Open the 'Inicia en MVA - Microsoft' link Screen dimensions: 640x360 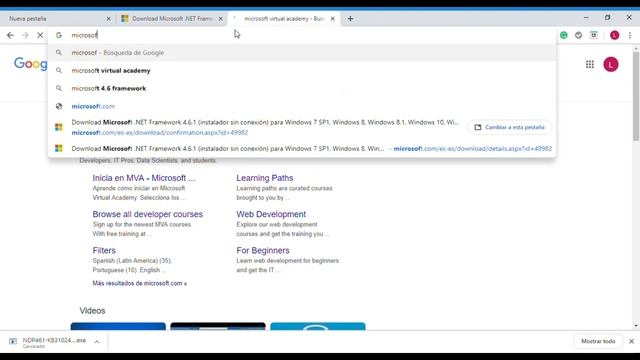144,178
